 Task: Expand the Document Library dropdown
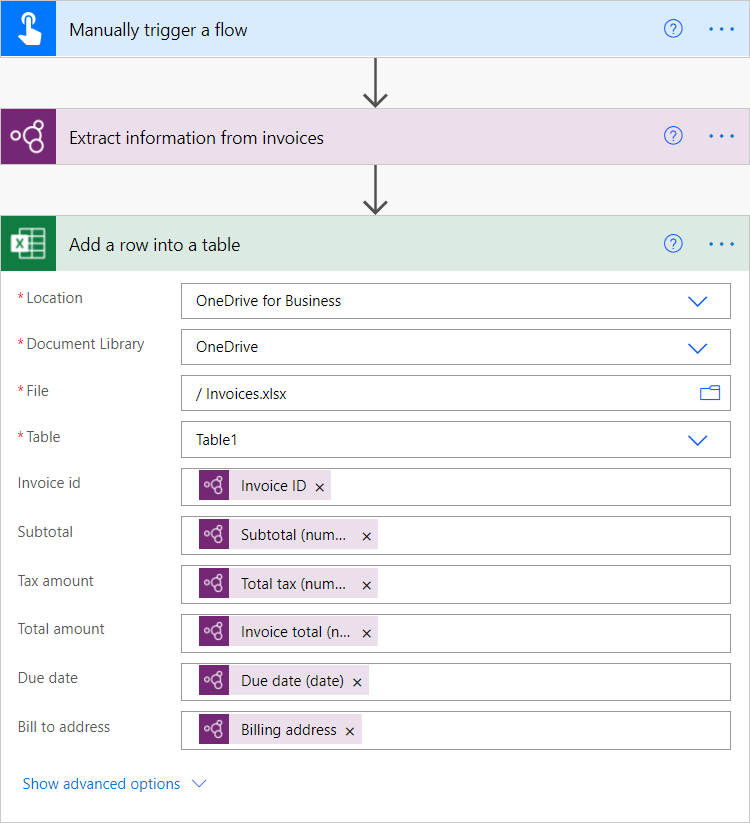pyautogui.click(x=697, y=347)
